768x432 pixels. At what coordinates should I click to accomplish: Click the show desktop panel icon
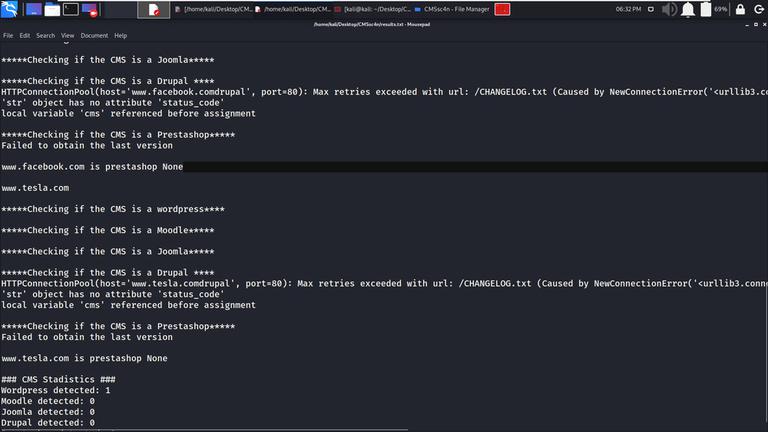tap(34, 9)
